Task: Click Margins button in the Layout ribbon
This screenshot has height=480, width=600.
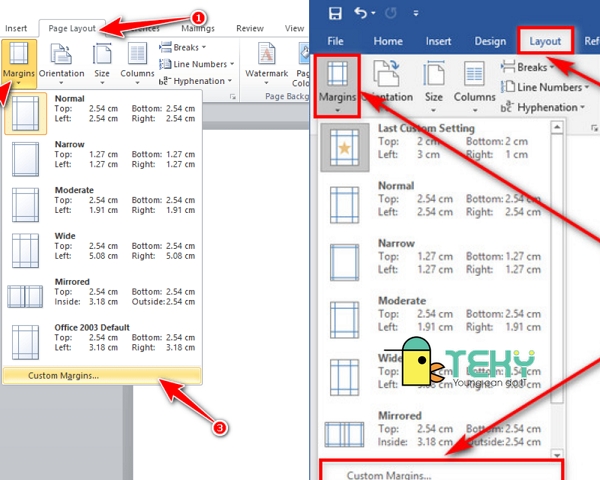Action: click(x=337, y=86)
